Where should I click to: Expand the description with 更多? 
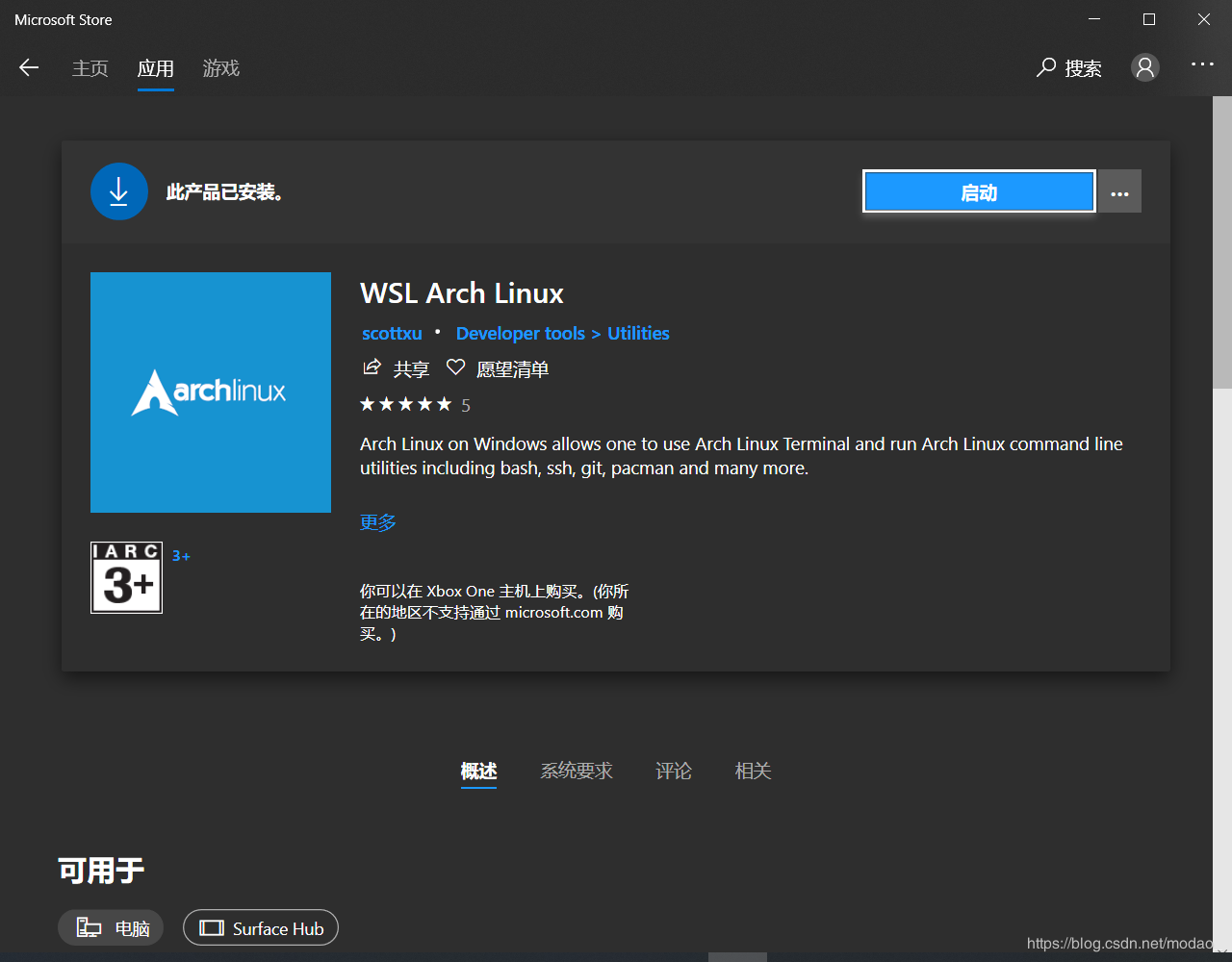coord(376,522)
